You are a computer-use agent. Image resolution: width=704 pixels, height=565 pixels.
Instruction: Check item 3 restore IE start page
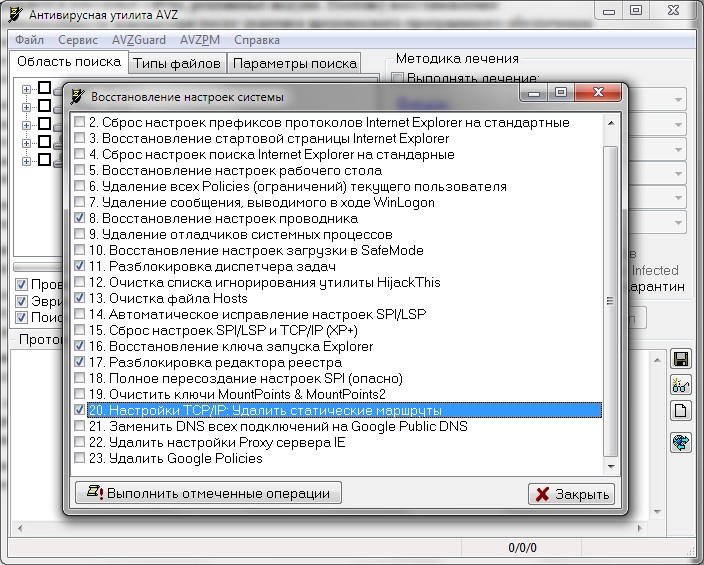tap(79, 138)
